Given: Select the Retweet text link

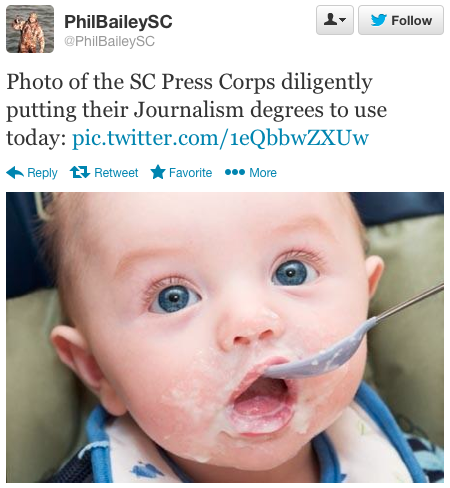Looking at the screenshot, I should (116, 173).
